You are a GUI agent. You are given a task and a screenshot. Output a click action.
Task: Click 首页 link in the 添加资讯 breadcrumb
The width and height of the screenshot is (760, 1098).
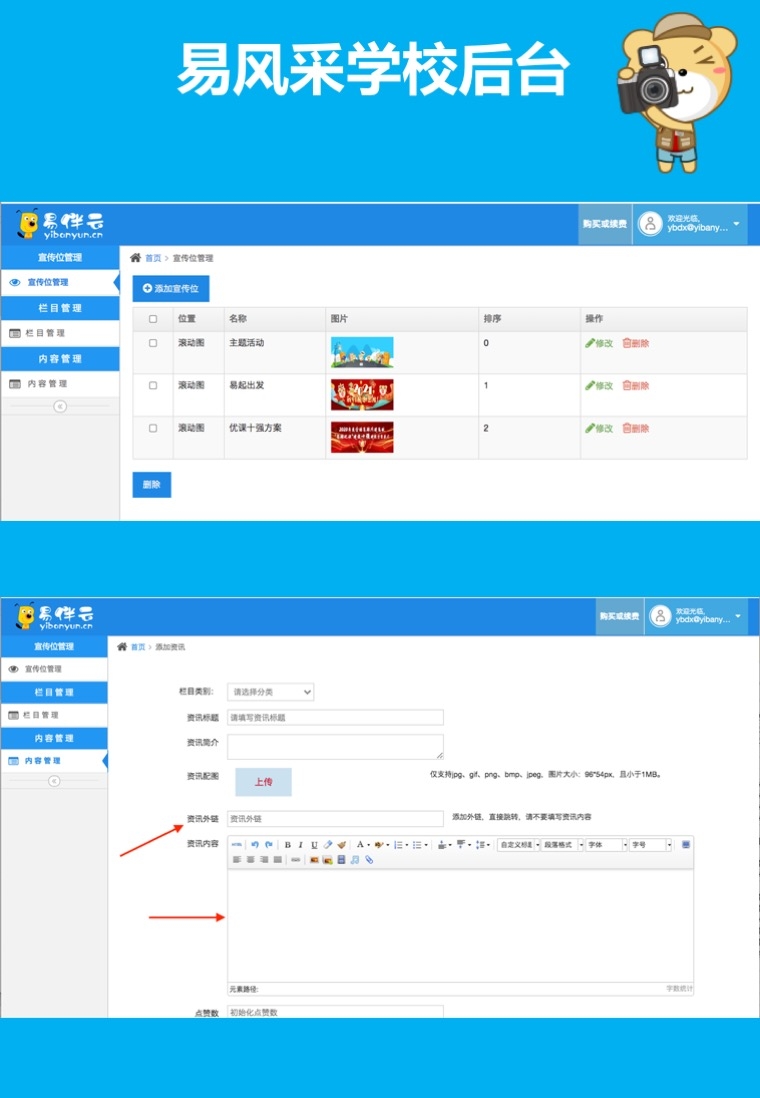coord(138,647)
